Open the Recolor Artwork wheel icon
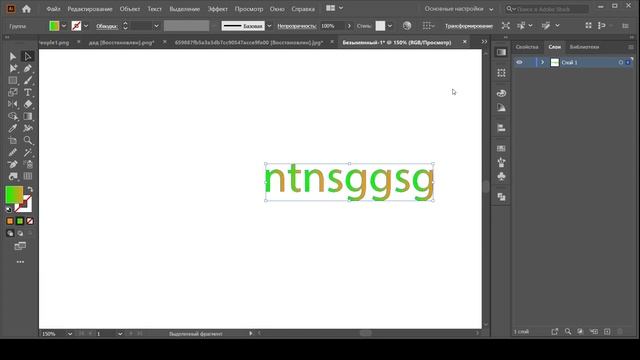640x360 pixels. pos(407,26)
